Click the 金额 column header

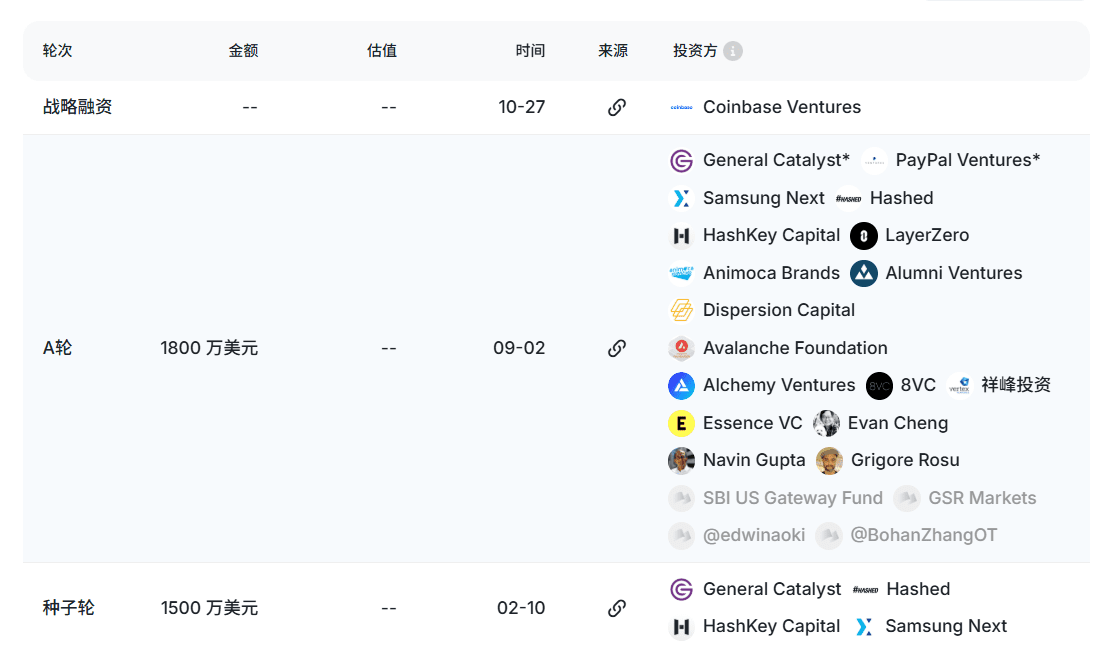pos(243,51)
